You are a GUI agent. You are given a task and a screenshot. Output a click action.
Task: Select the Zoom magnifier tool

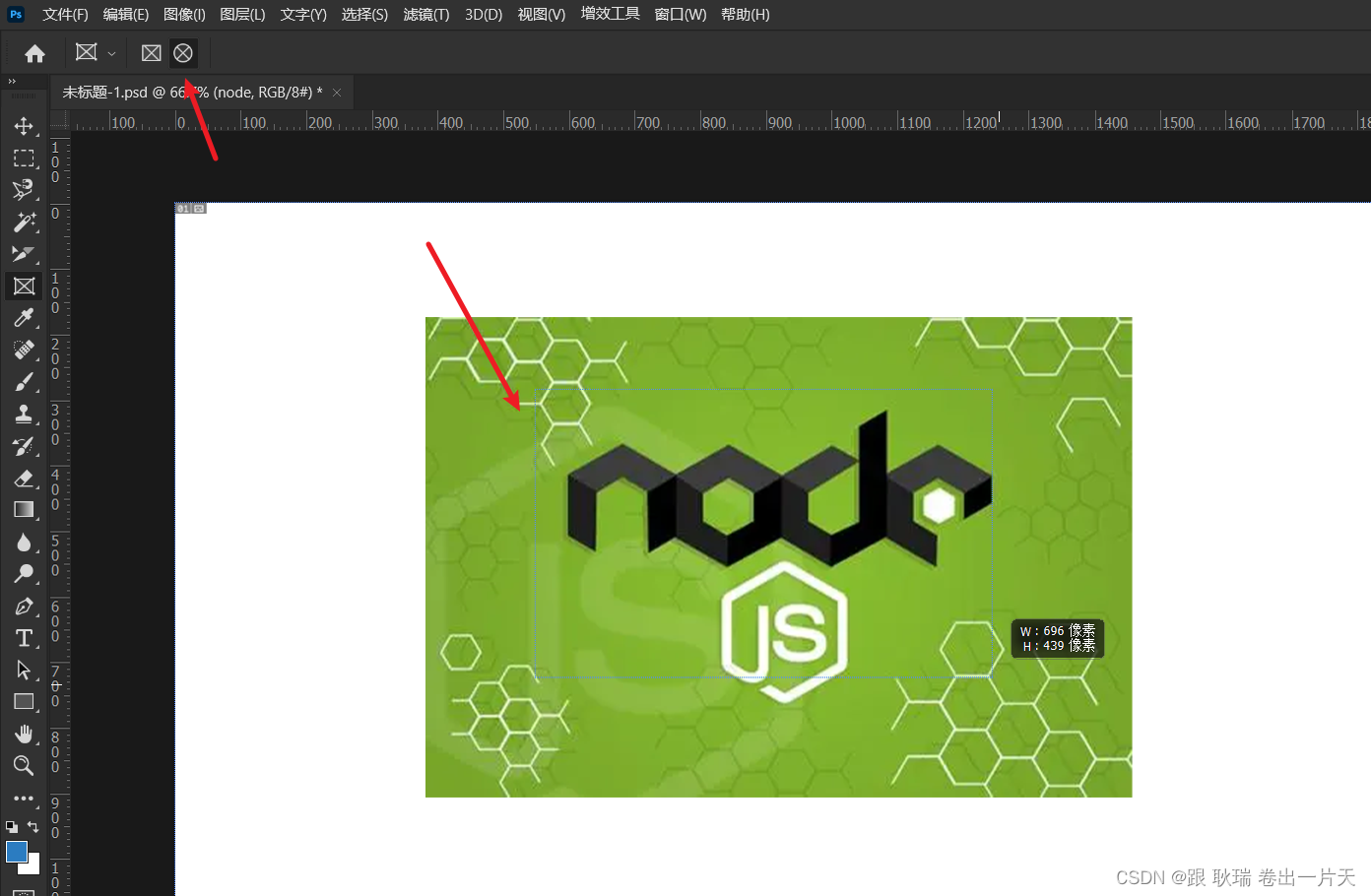[x=24, y=766]
